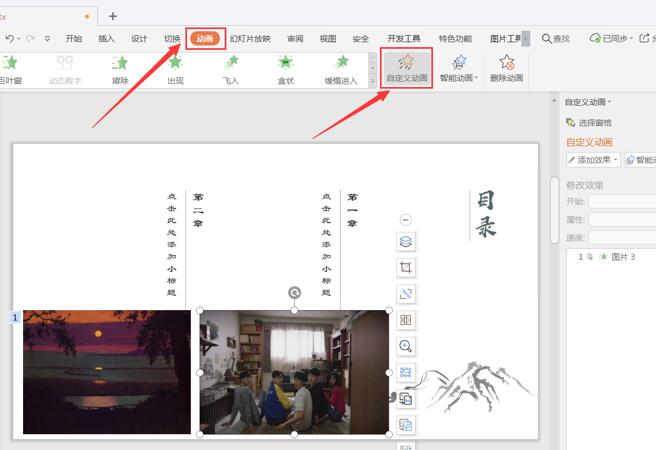
Task: Click the 目录 title text
Action: click(x=486, y=214)
